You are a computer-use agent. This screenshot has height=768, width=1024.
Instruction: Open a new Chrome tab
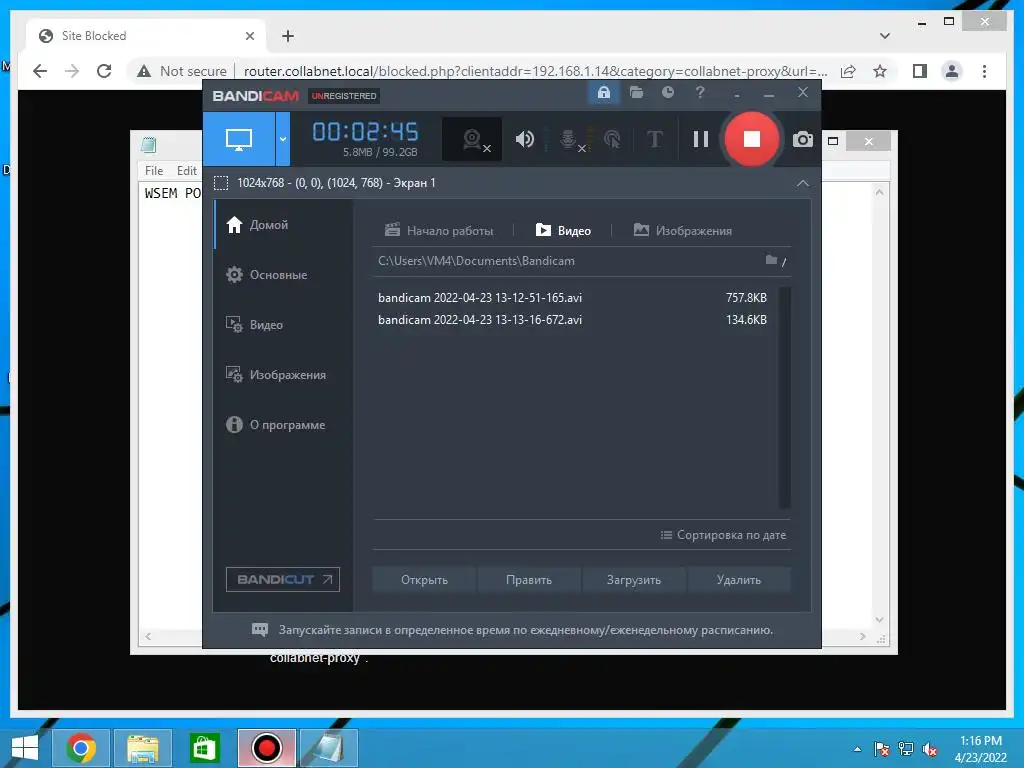(288, 36)
